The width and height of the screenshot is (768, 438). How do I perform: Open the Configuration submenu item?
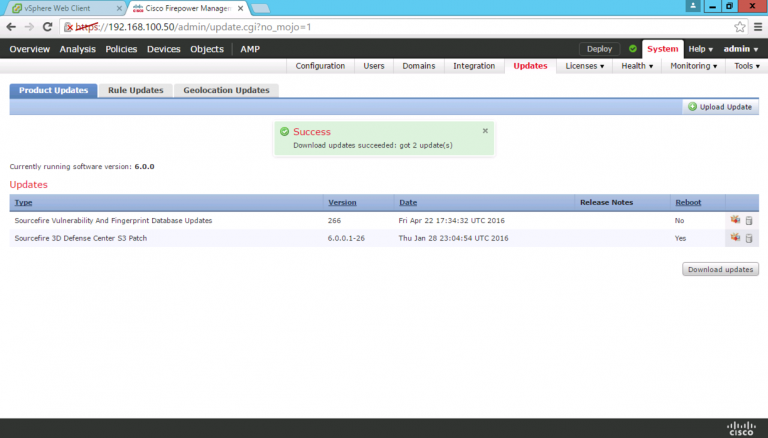click(320, 66)
